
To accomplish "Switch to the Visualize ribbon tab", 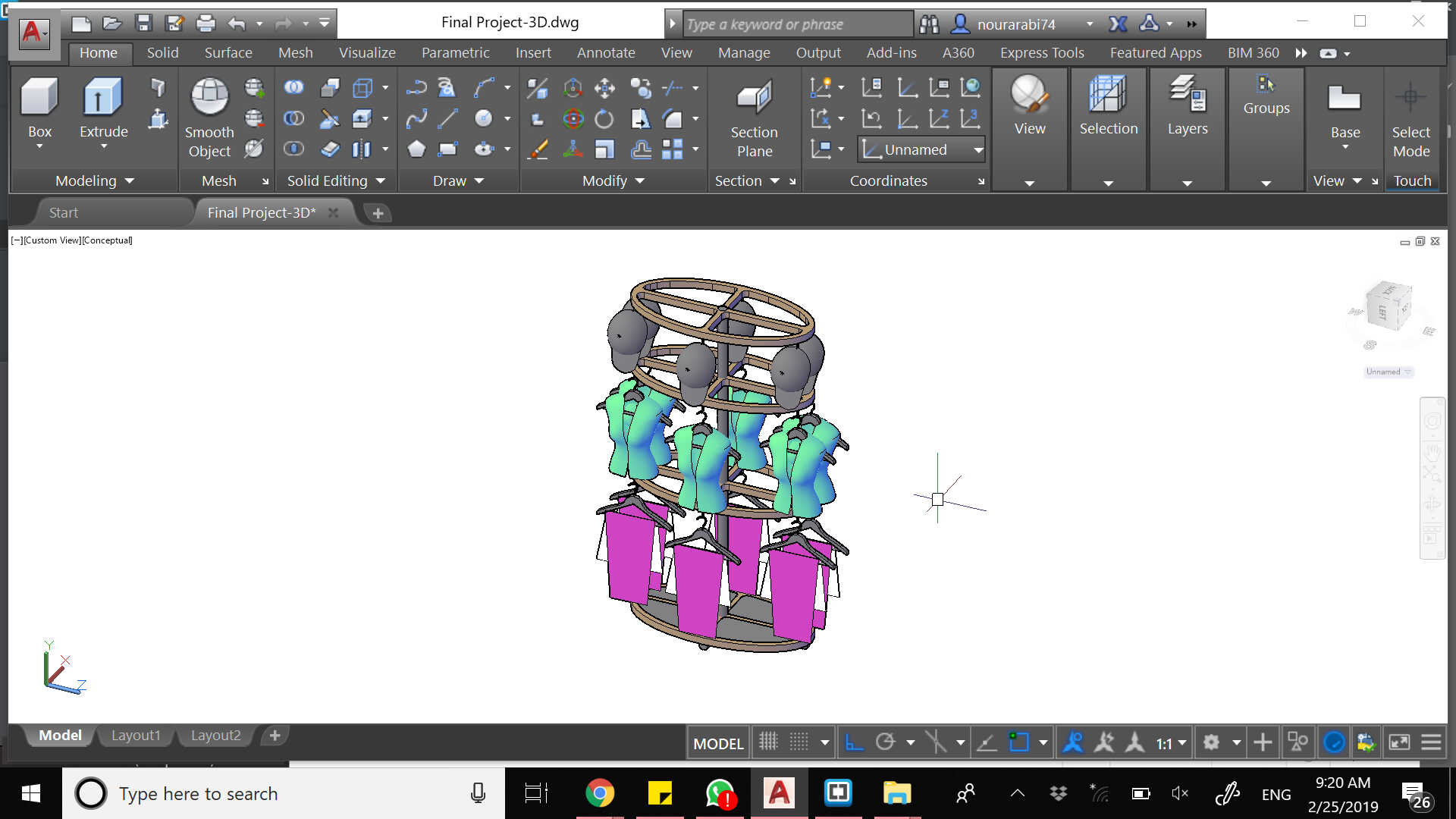I will pyautogui.click(x=367, y=52).
